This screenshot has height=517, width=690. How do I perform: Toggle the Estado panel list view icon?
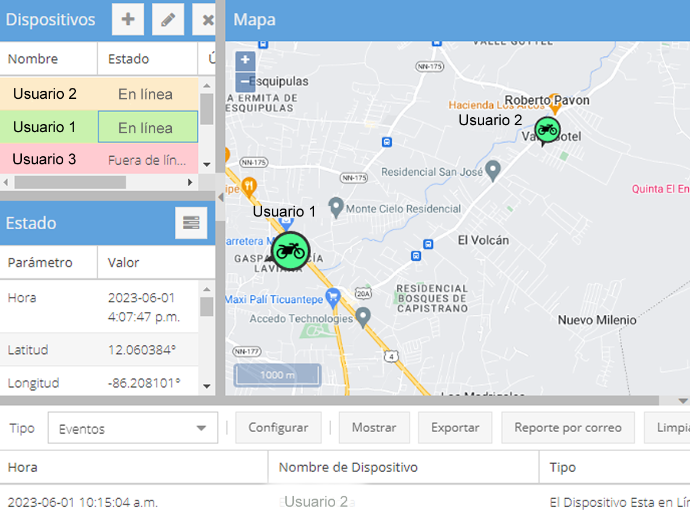[x=191, y=223]
